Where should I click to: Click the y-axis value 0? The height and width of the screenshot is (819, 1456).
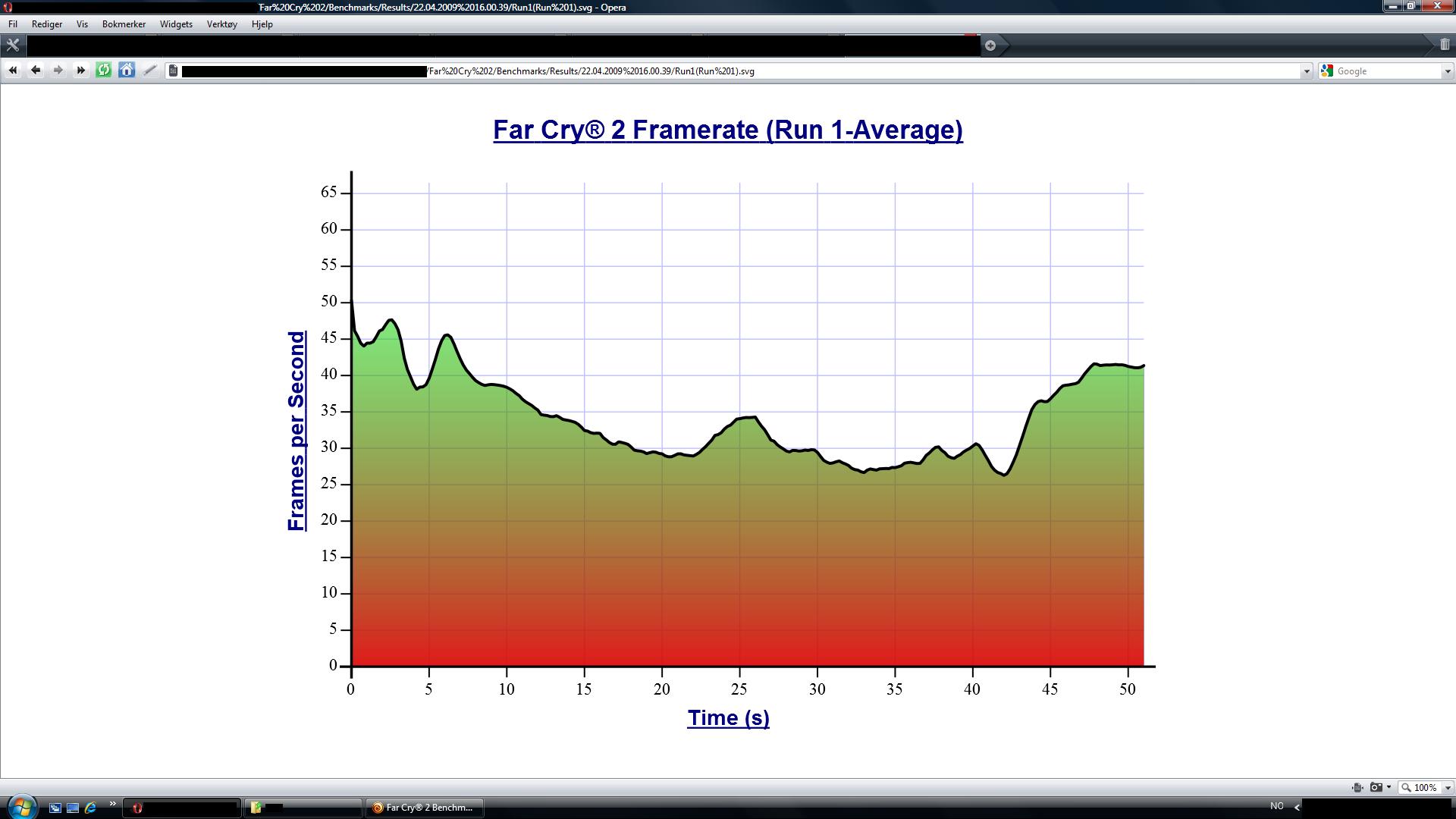[333, 665]
